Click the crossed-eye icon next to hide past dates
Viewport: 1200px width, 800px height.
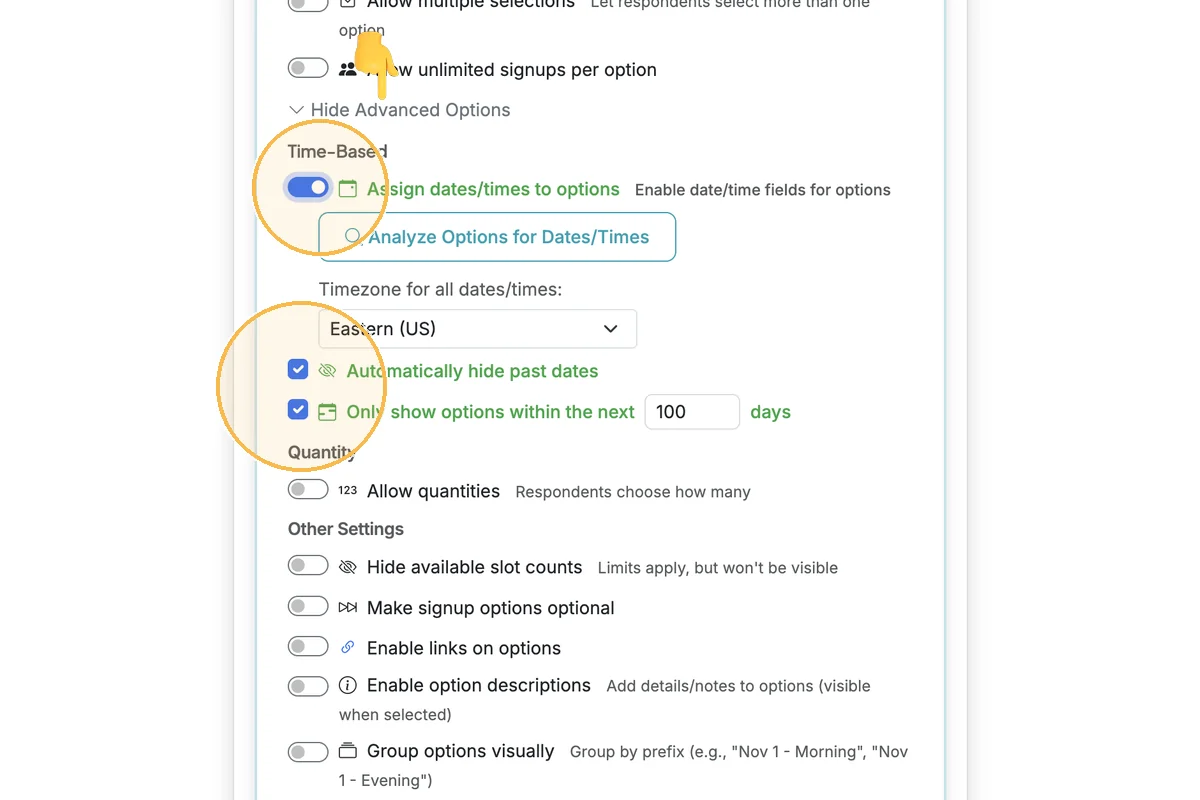coord(327,370)
